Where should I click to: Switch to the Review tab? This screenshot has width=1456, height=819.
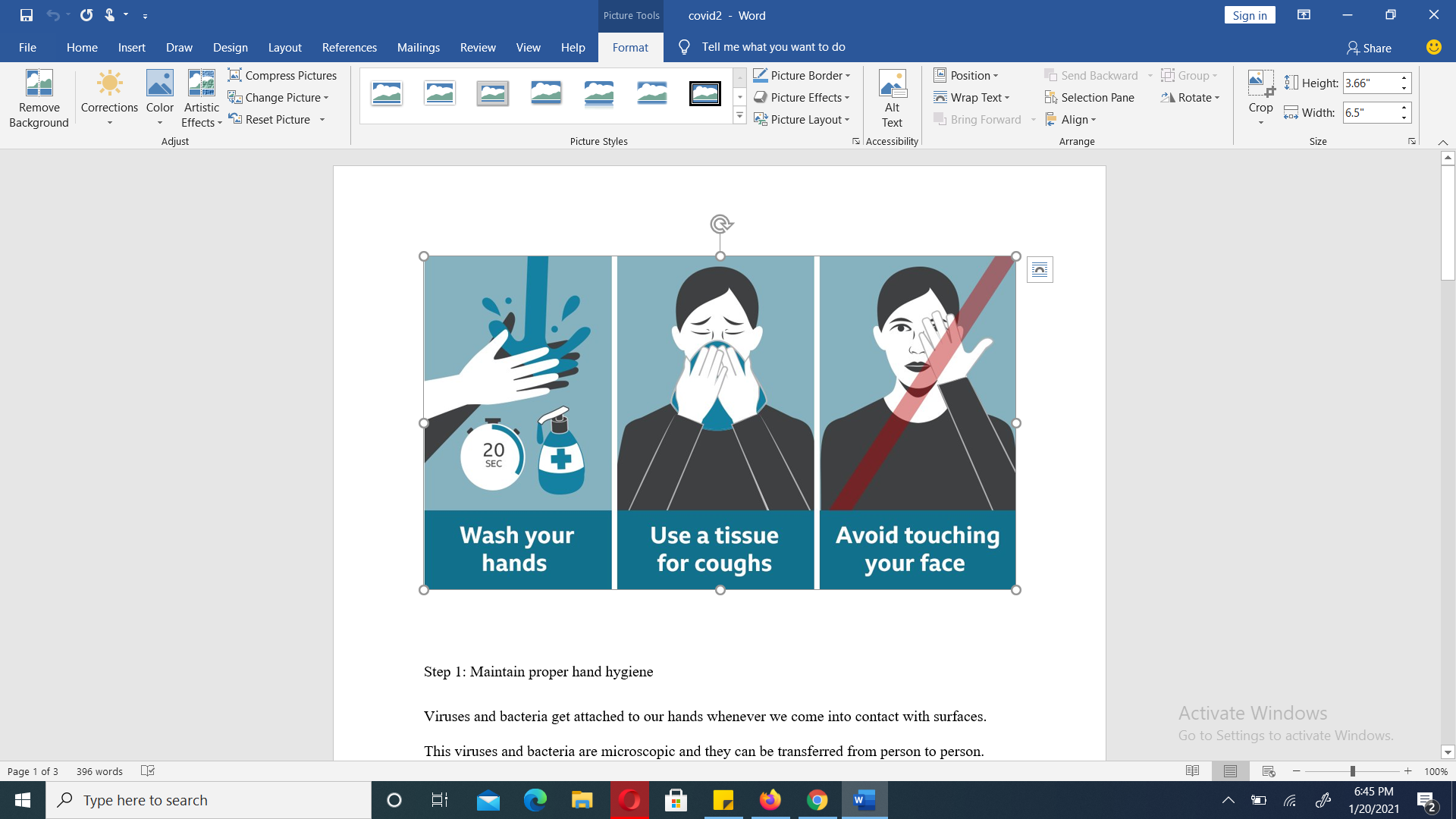point(478,47)
